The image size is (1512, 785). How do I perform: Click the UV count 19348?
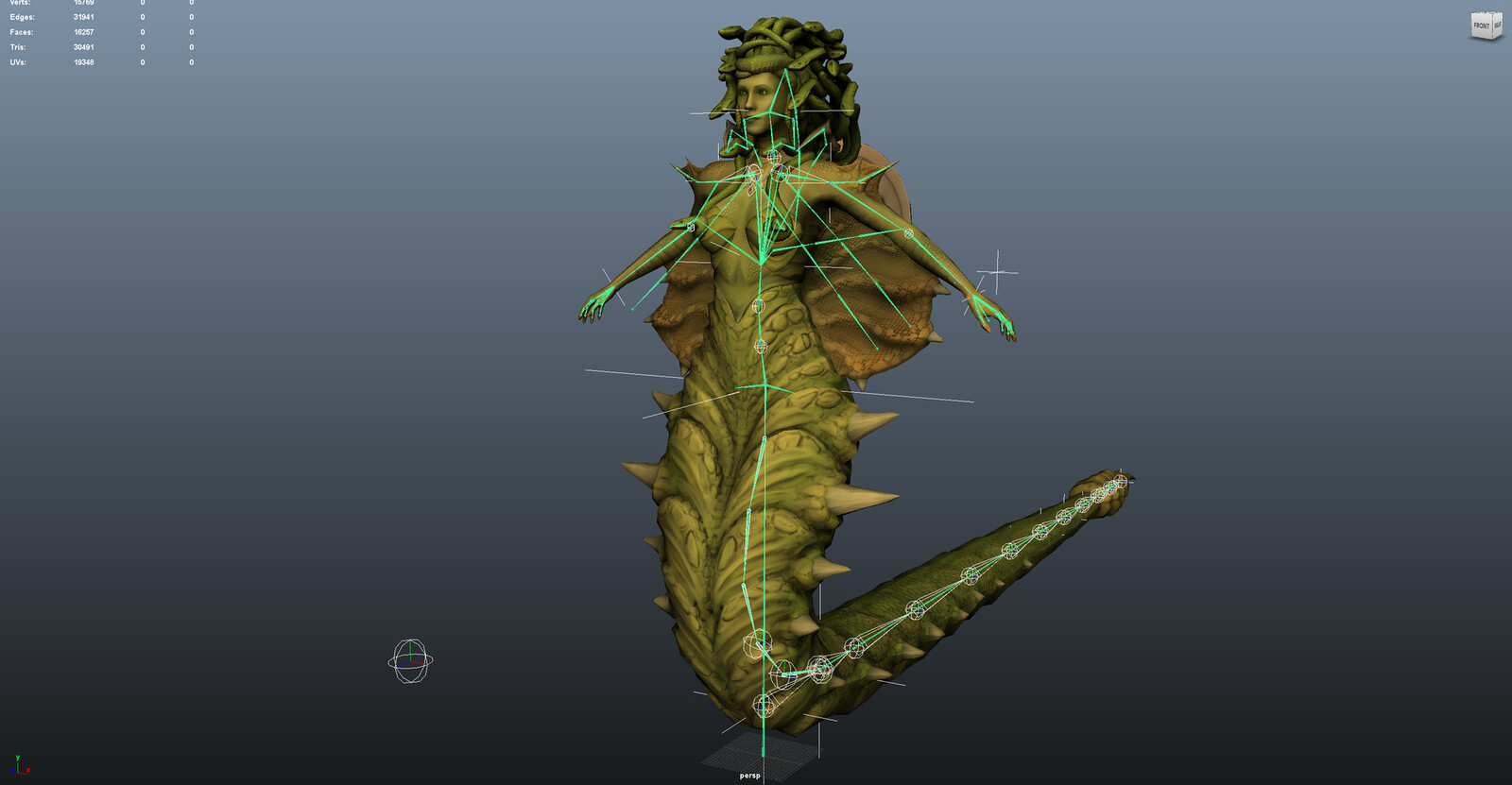click(83, 62)
